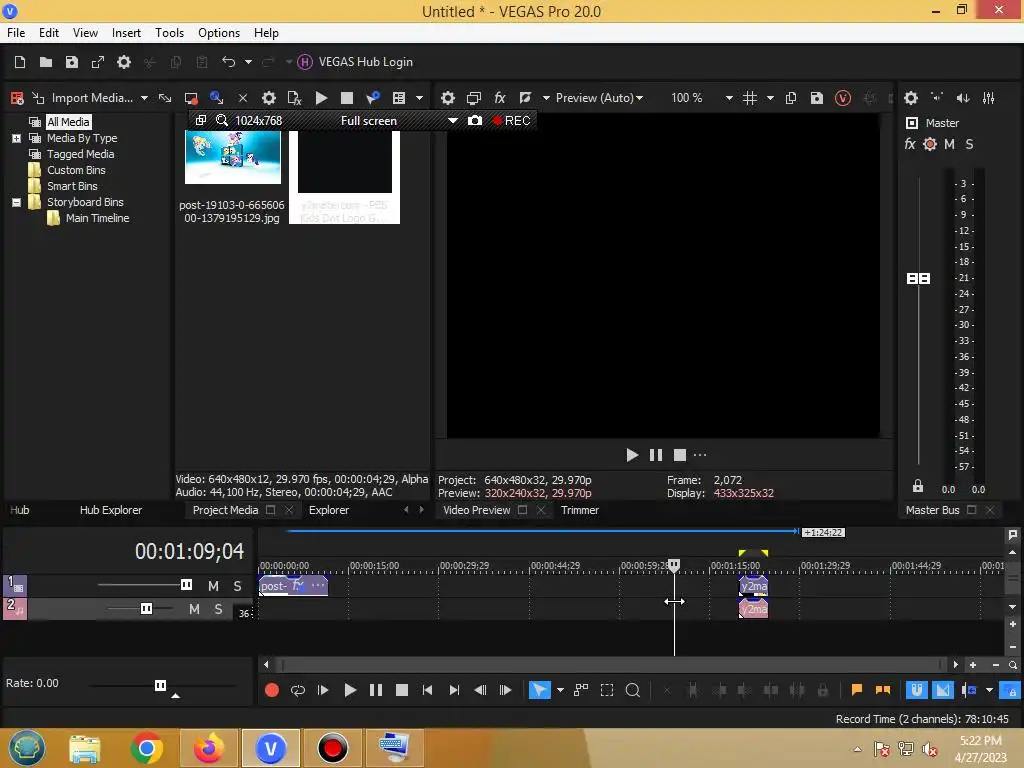Open edit tool dropdown arrow
Viewport: 1024px width, 768px height.
560,690
